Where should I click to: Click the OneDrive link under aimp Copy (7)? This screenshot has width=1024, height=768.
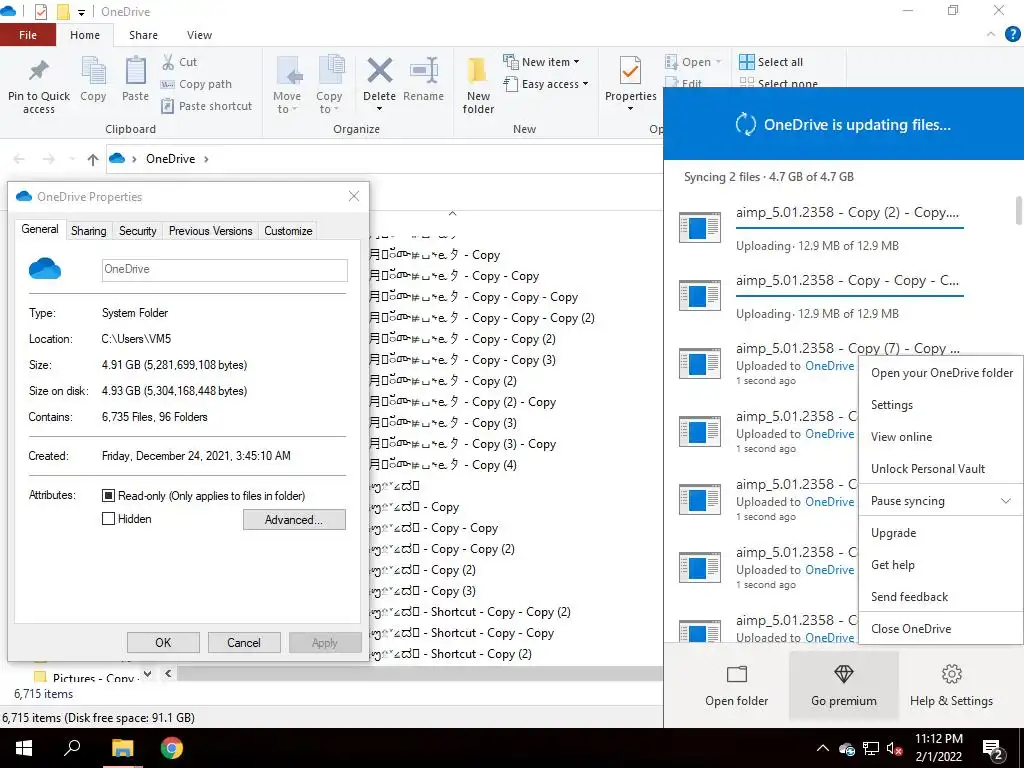829,366
